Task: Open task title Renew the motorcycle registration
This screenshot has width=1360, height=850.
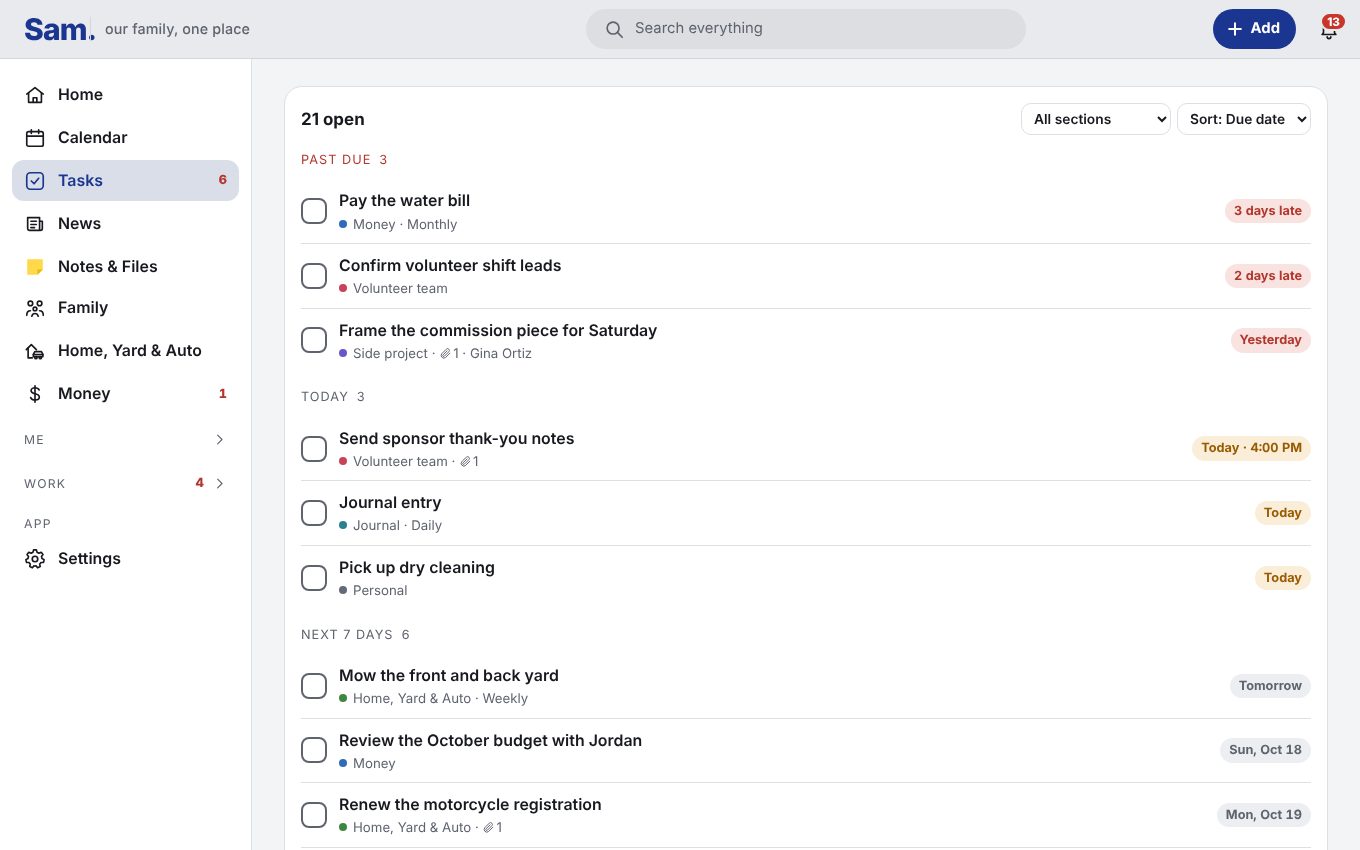Action: coord(470,805)
